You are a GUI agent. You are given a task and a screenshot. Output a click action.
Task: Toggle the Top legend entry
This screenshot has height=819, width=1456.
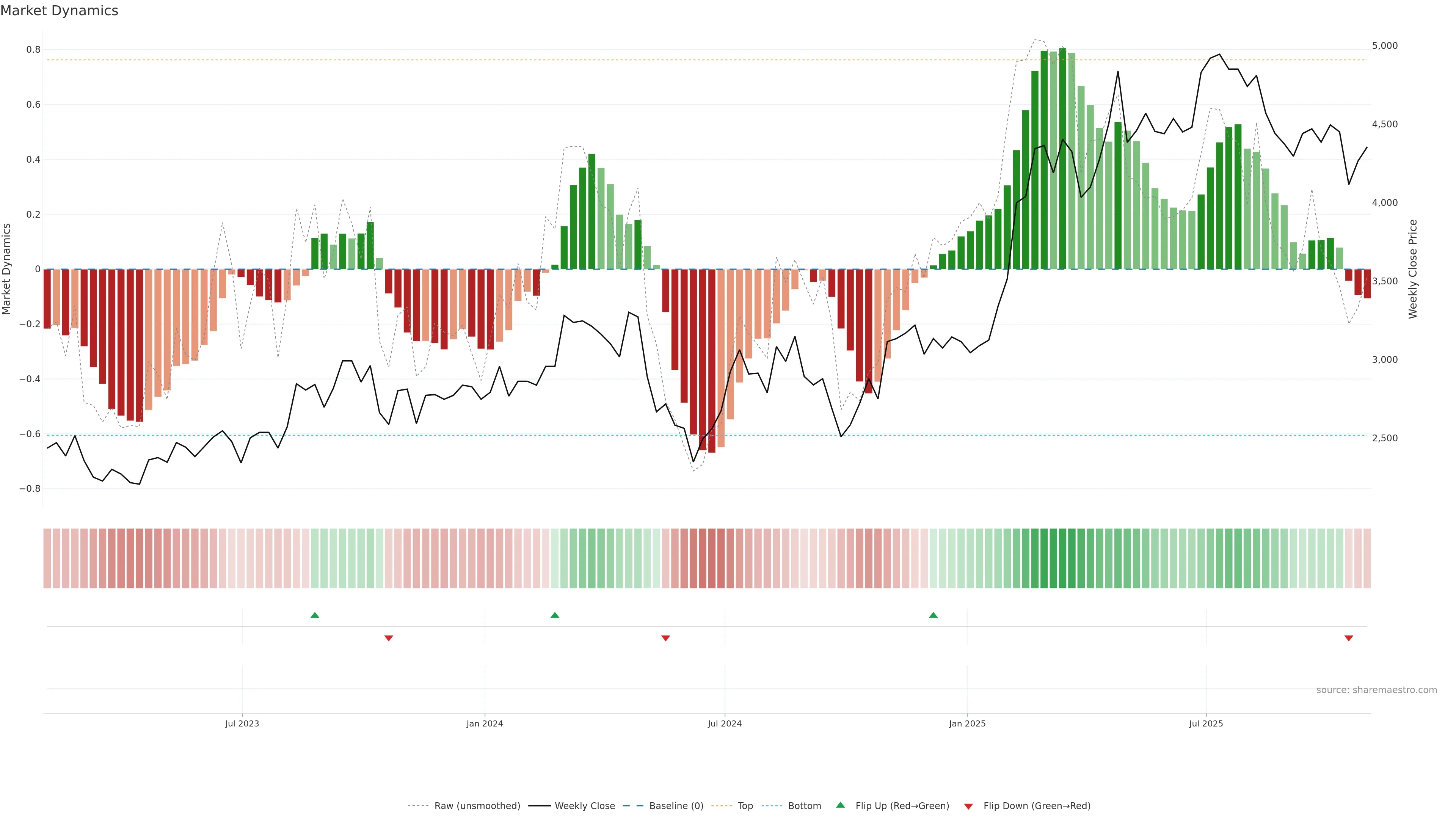pyautogui.click(x=745, y=806)
